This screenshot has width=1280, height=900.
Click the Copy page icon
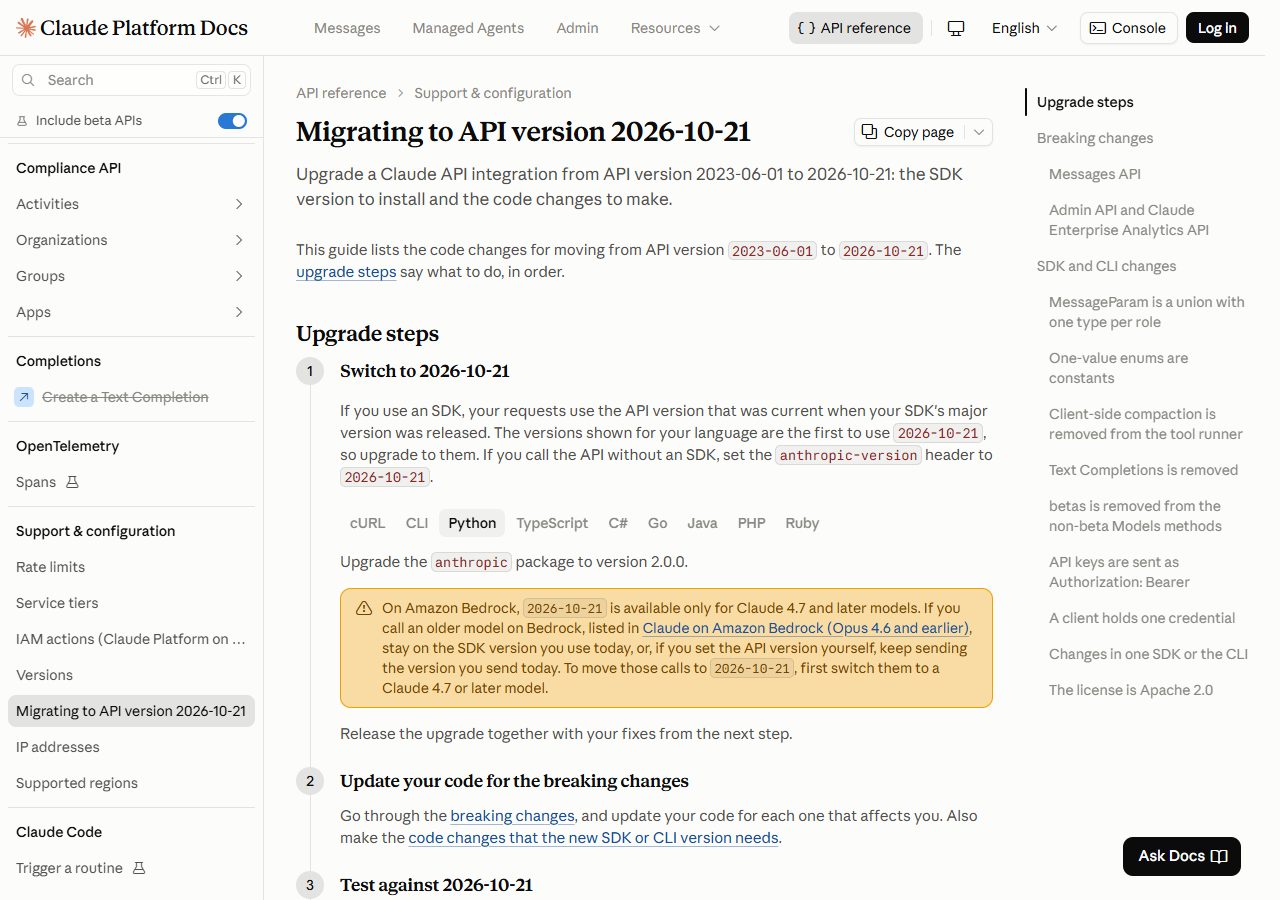point(869,132)
